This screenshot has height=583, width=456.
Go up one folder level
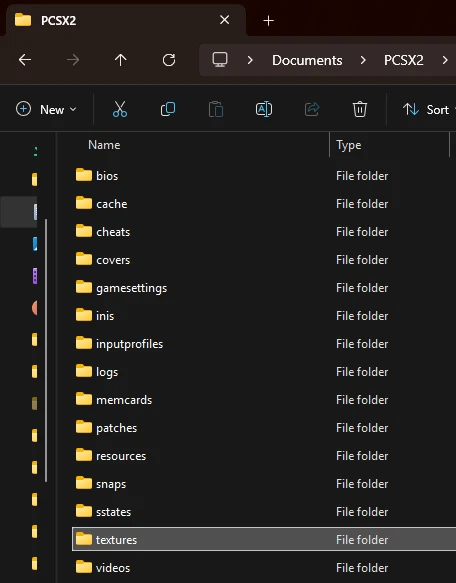pos(121,59)
